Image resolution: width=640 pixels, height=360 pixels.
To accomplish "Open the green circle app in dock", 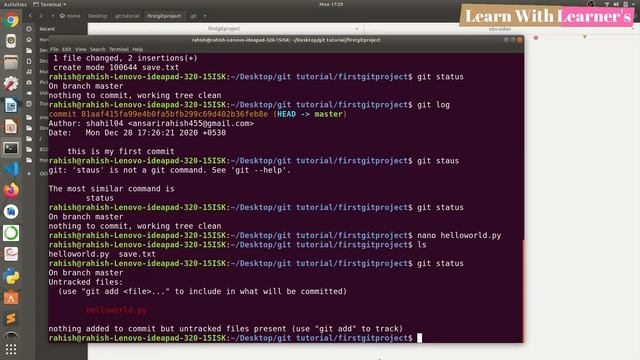I will (11, 233).
